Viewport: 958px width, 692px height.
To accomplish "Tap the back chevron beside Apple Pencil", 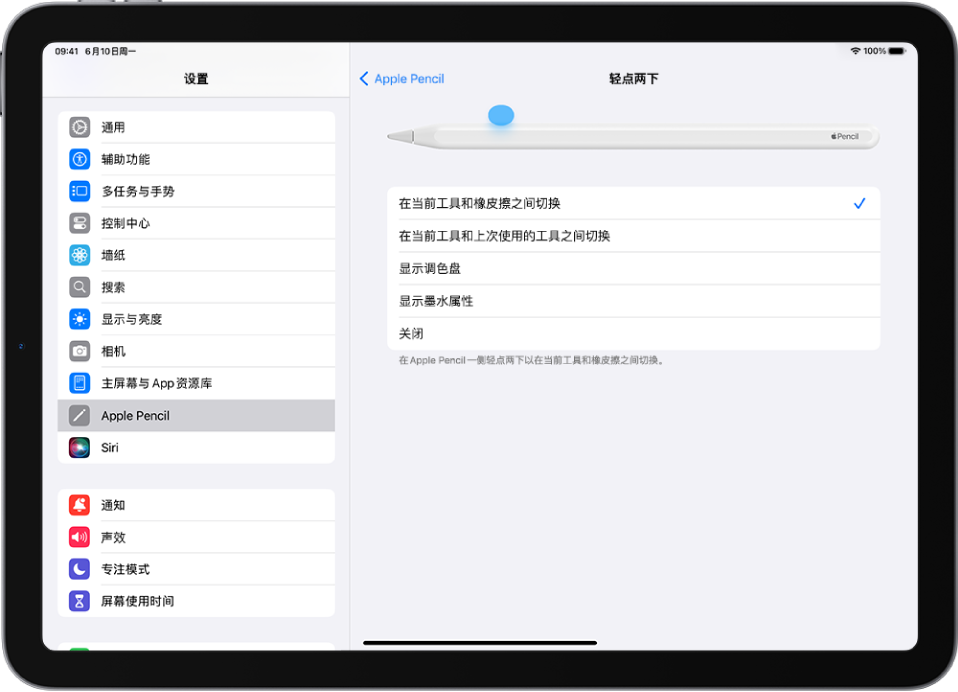I will point(364,78).
